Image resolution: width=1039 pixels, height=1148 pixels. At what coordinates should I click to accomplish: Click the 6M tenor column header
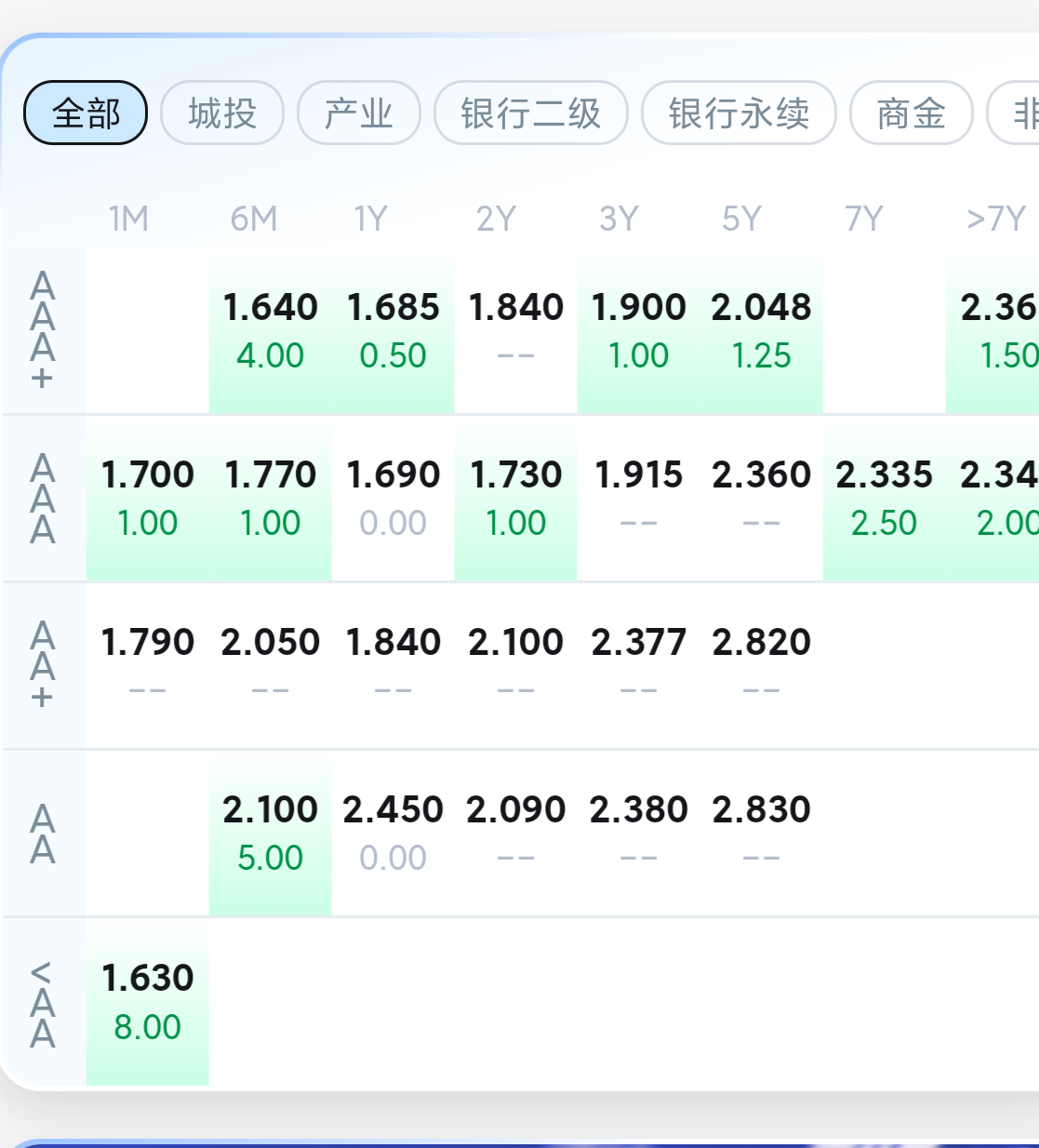pyautogui.click(x=254, y=219)
